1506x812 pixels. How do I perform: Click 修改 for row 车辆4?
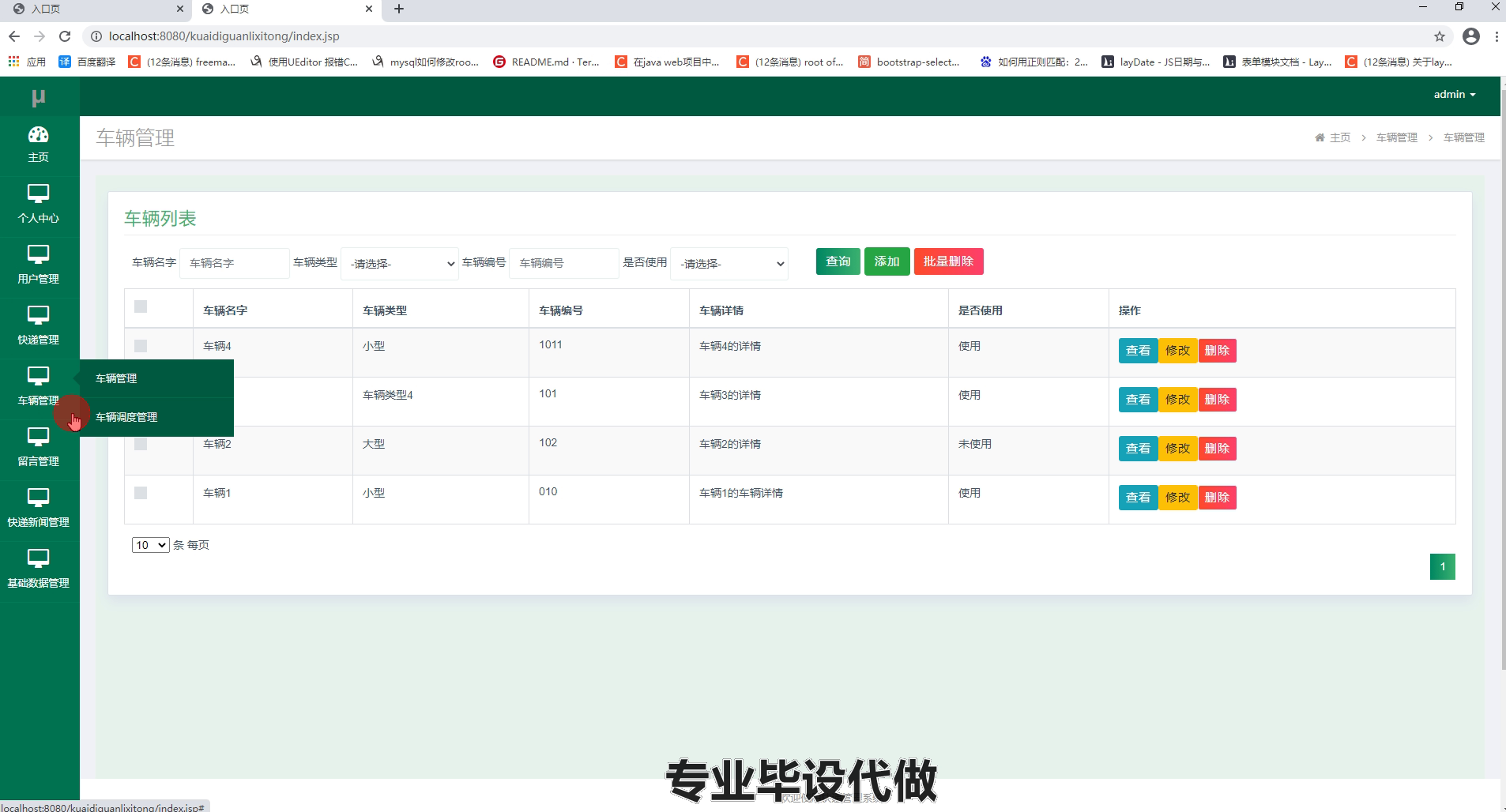click(1177, 351)
